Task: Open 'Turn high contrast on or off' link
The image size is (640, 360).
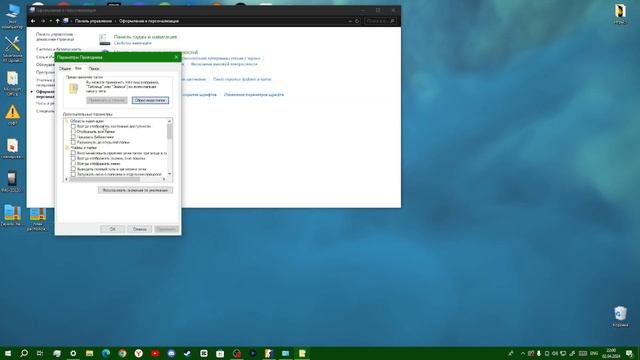Action: pyautogui.click(x=224, y=64)
